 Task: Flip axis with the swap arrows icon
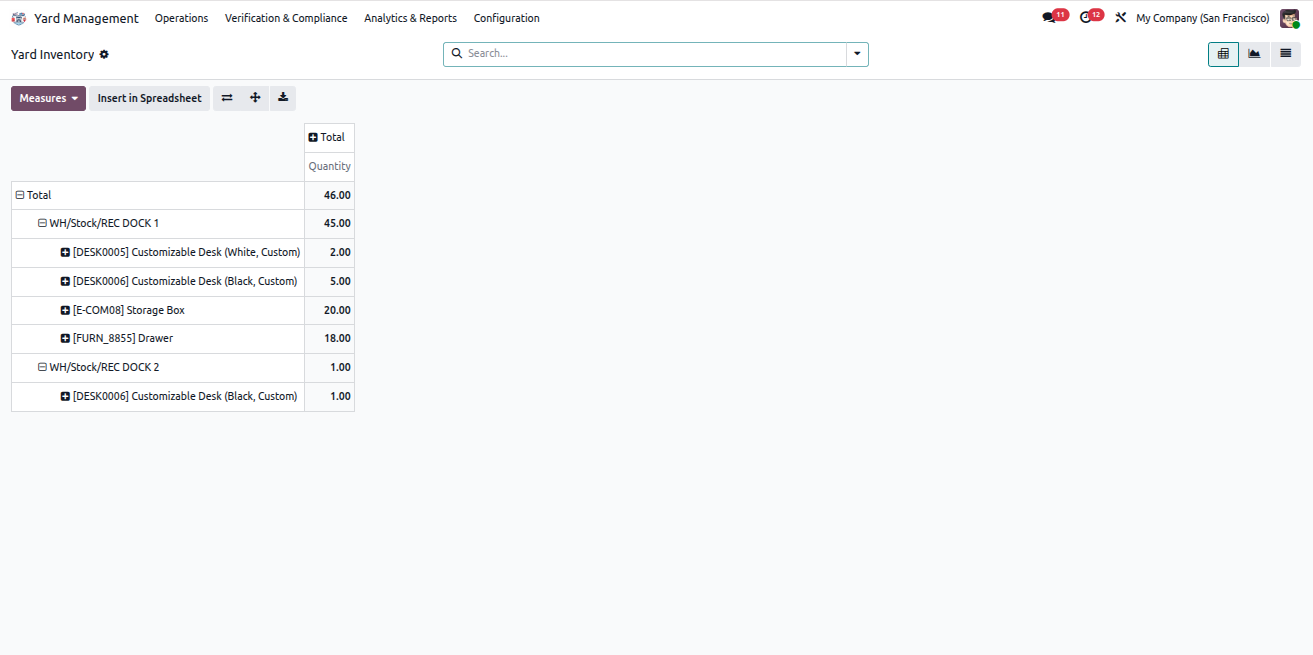[x=227, y=98]
